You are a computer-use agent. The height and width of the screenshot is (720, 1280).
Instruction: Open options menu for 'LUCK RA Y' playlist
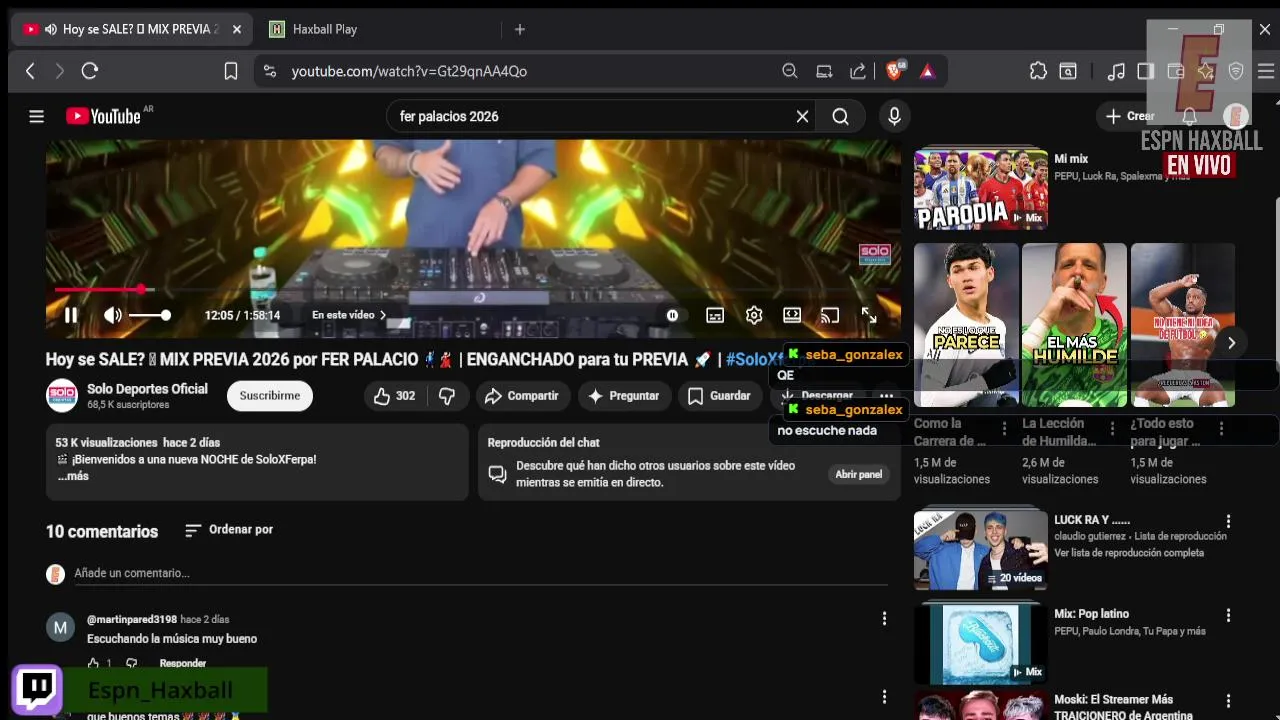[x=1228, y=521]
